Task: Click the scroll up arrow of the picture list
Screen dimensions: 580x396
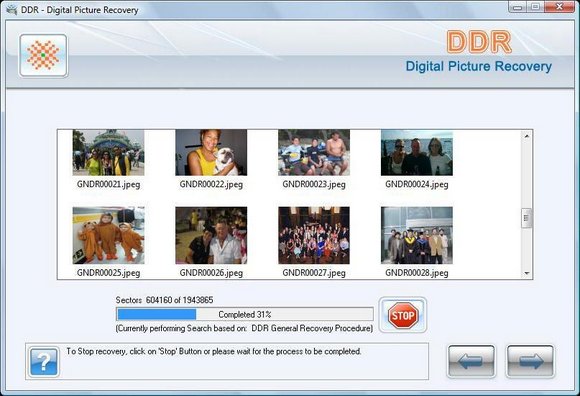Action: tap(526, 136)
